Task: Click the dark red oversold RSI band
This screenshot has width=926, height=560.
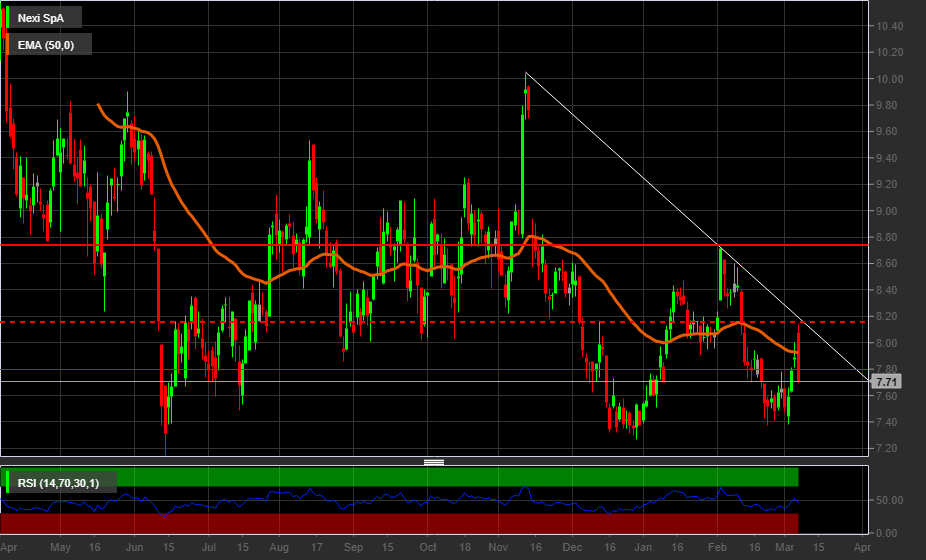Action: click(x=399, y=523)
